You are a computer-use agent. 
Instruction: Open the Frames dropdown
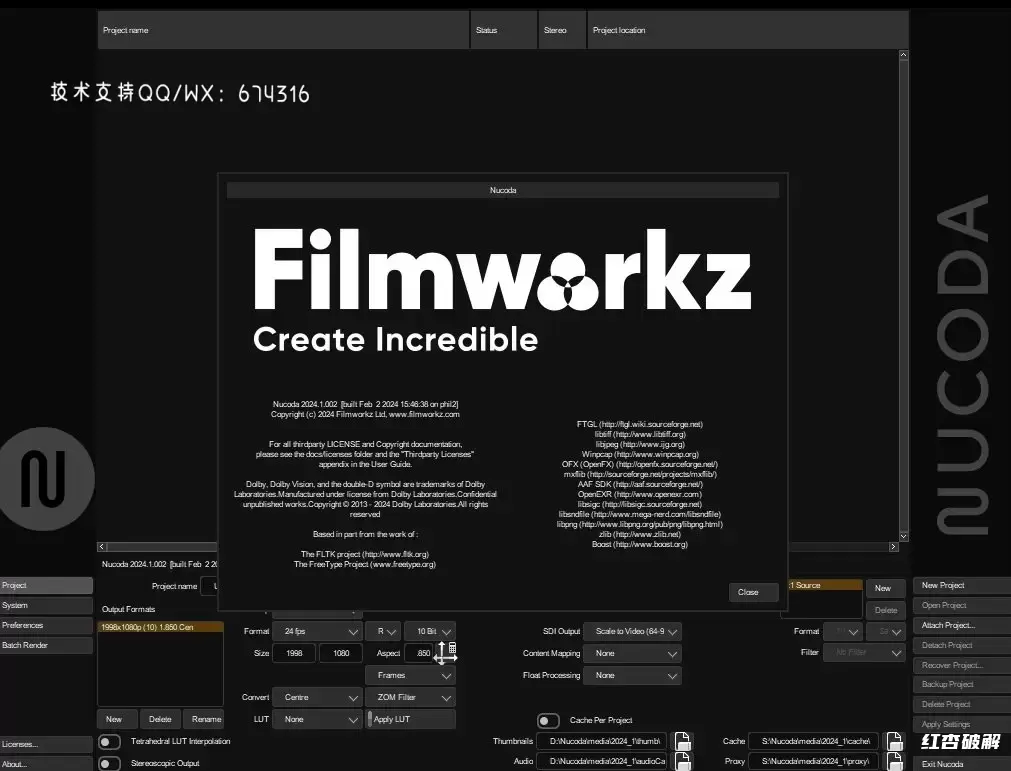click(x=411, y=675)
